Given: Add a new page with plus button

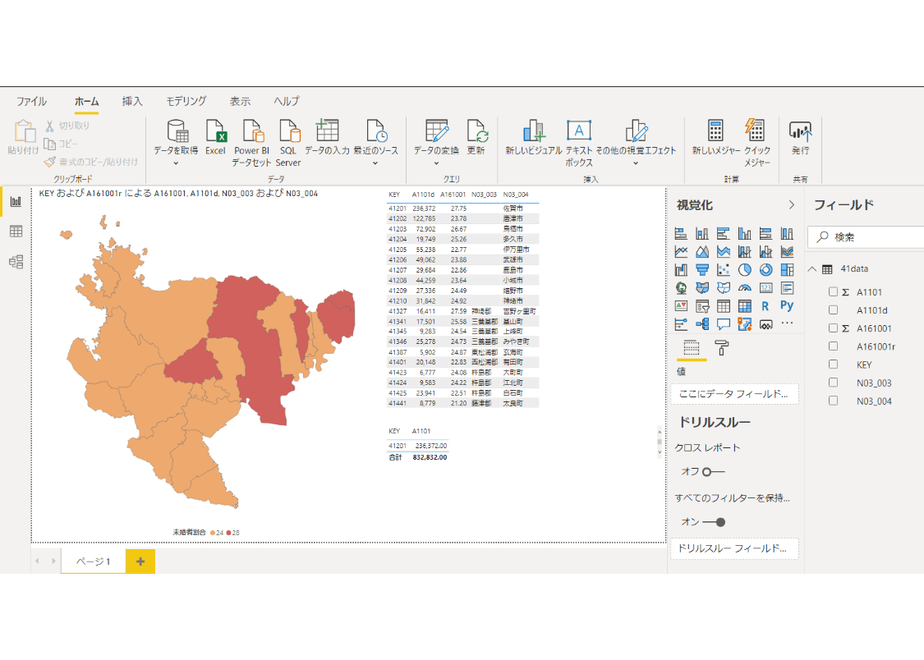Looking at the screenshot, I should pos(140,562).
